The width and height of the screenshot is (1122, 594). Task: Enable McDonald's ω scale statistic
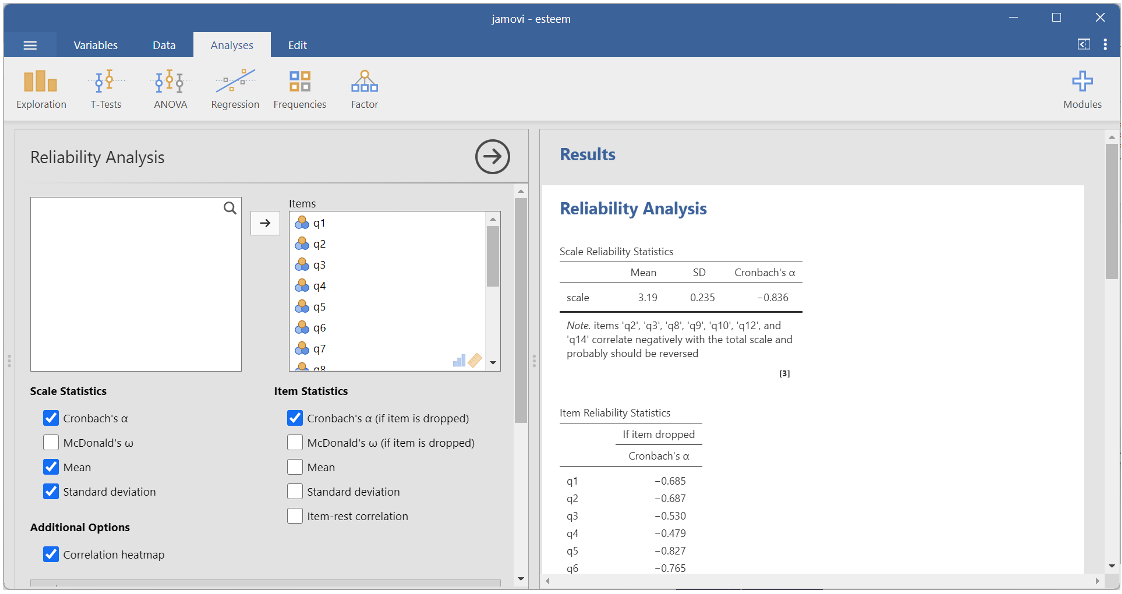point(51,443)
